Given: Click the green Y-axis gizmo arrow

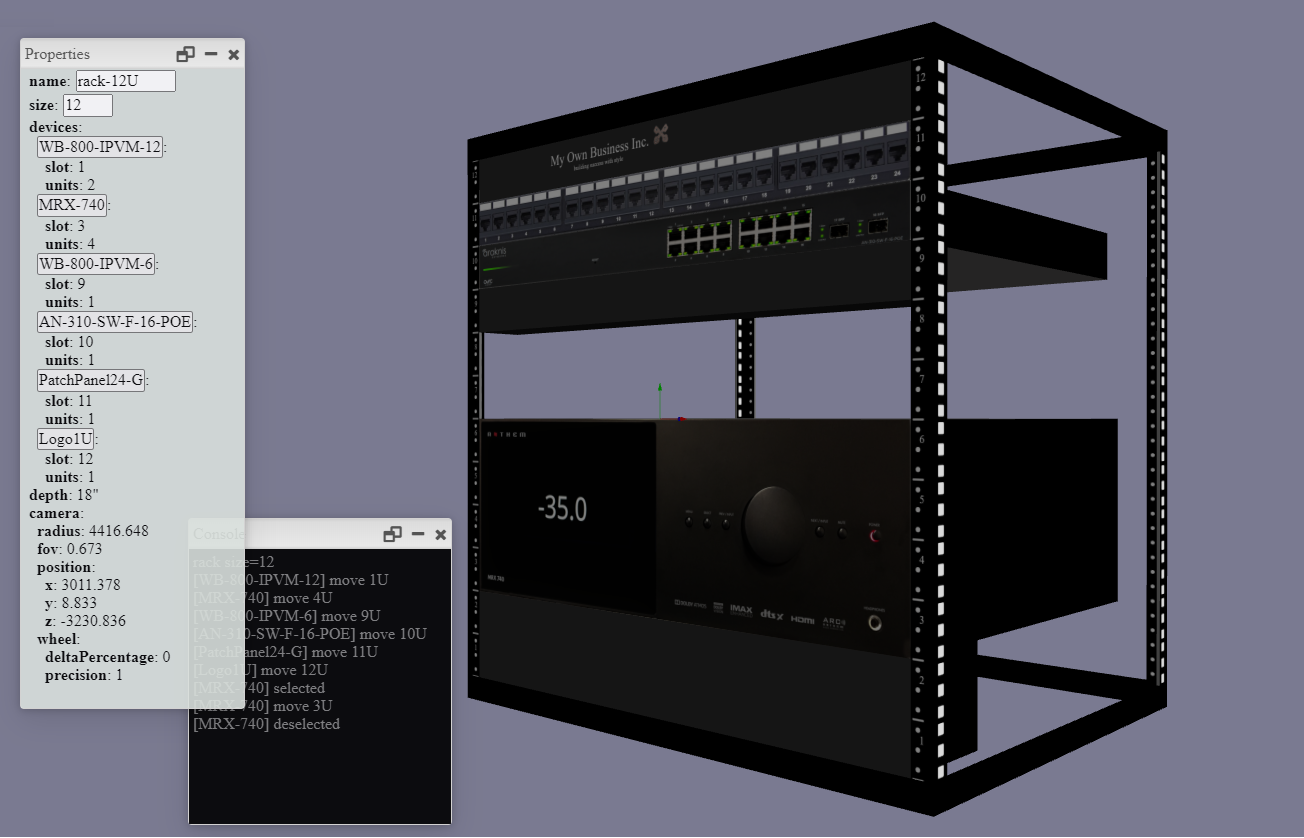Looking at the screenshot, I should tap(660, 389).
